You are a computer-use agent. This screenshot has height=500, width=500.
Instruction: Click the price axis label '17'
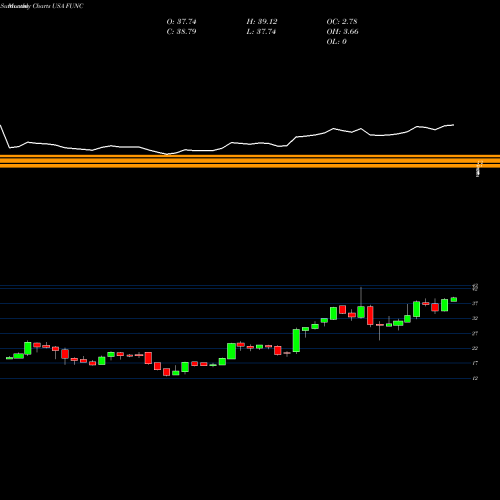tap(475, 363)
